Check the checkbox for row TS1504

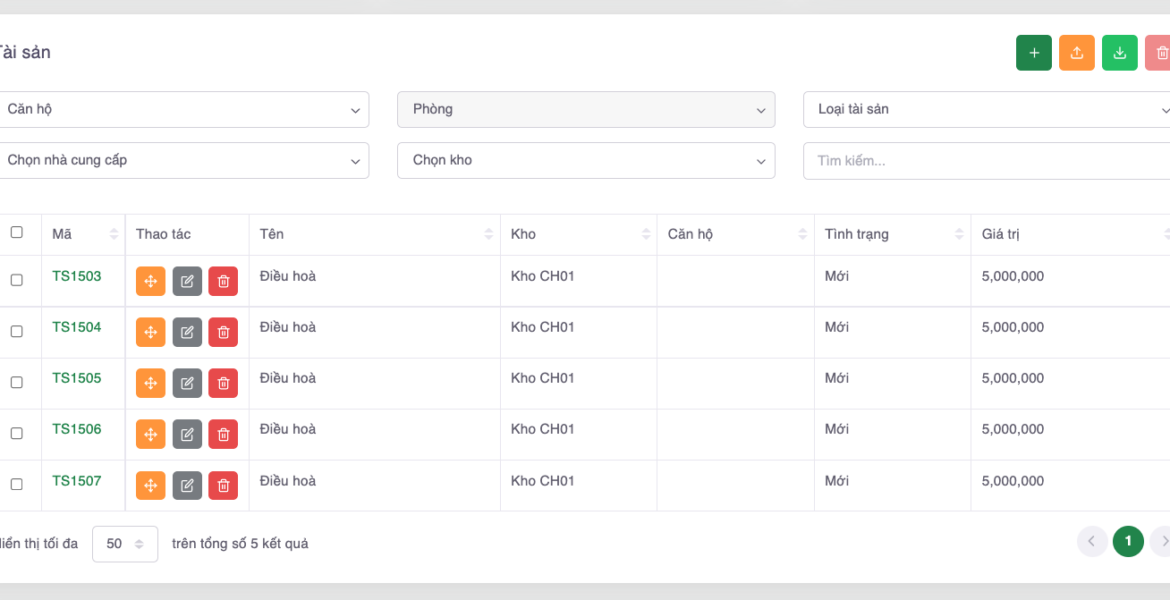[16, 331]
